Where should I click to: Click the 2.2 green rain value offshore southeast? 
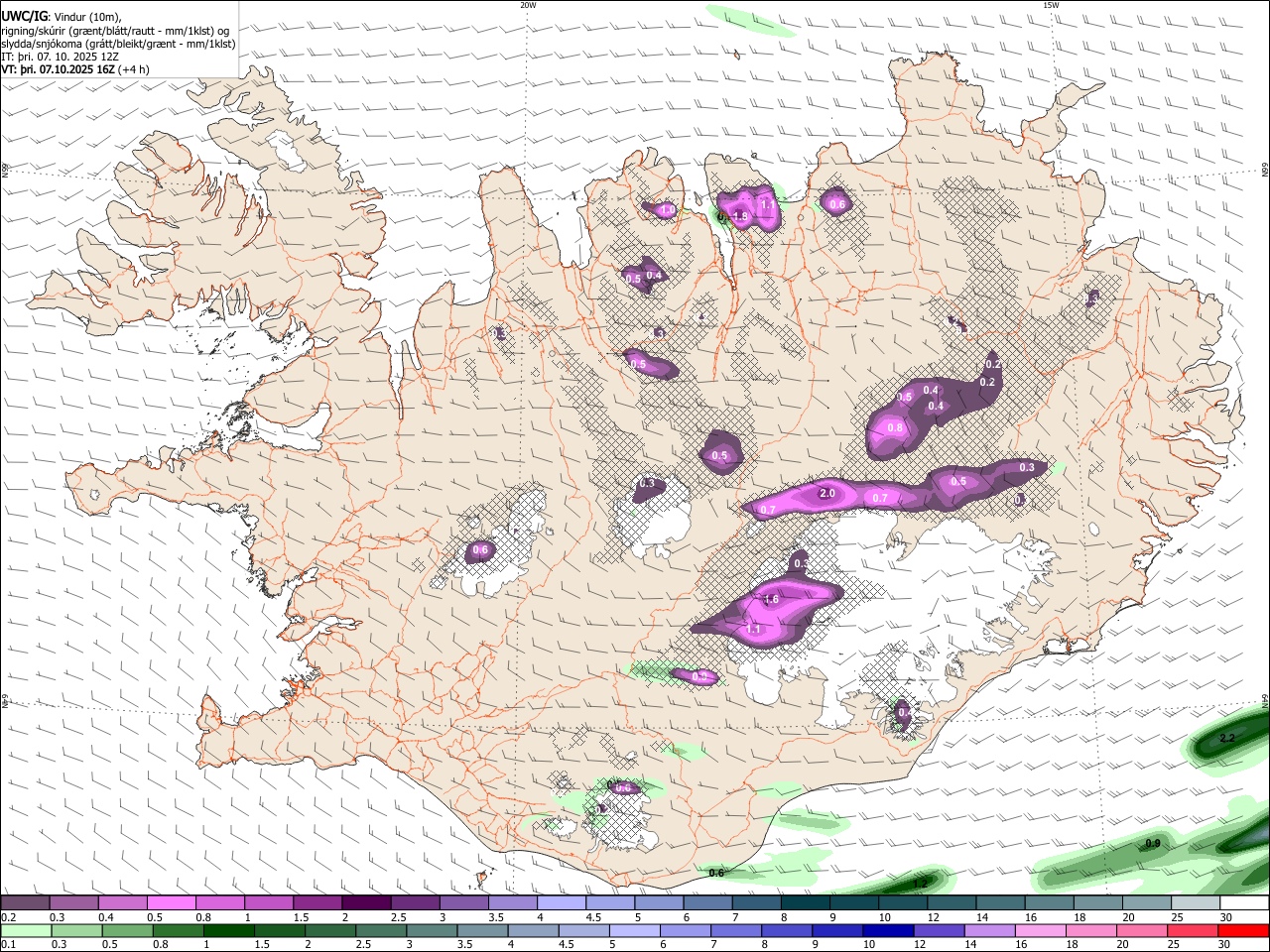coord(1227,738)
